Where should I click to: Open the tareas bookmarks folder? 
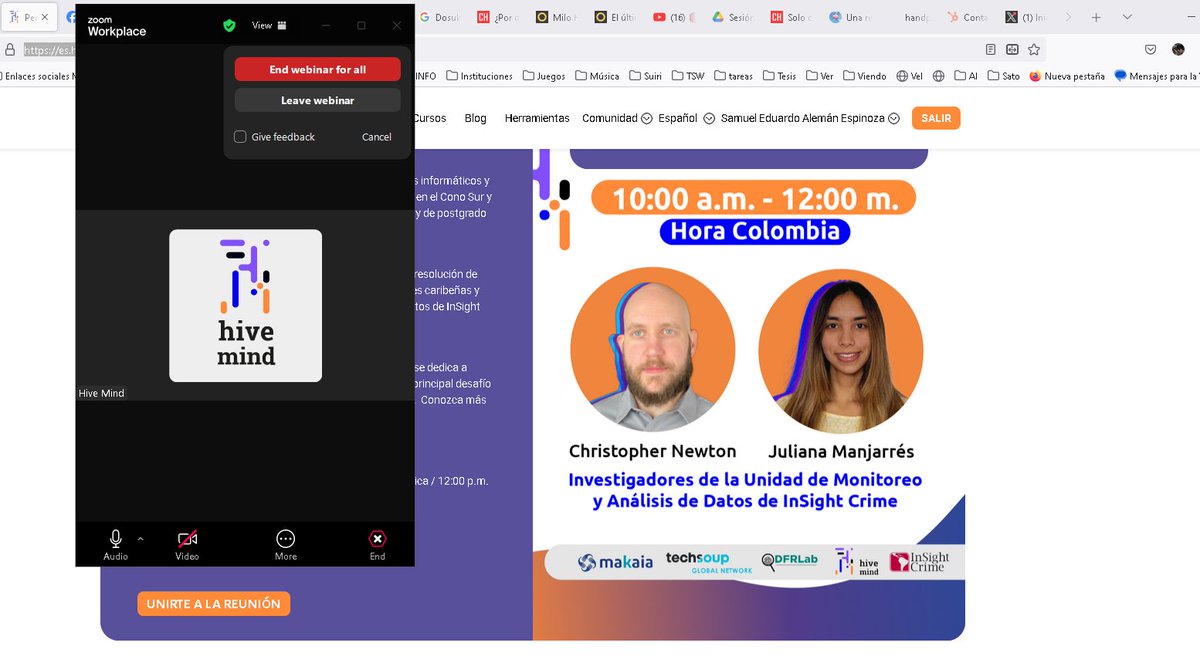733,76
